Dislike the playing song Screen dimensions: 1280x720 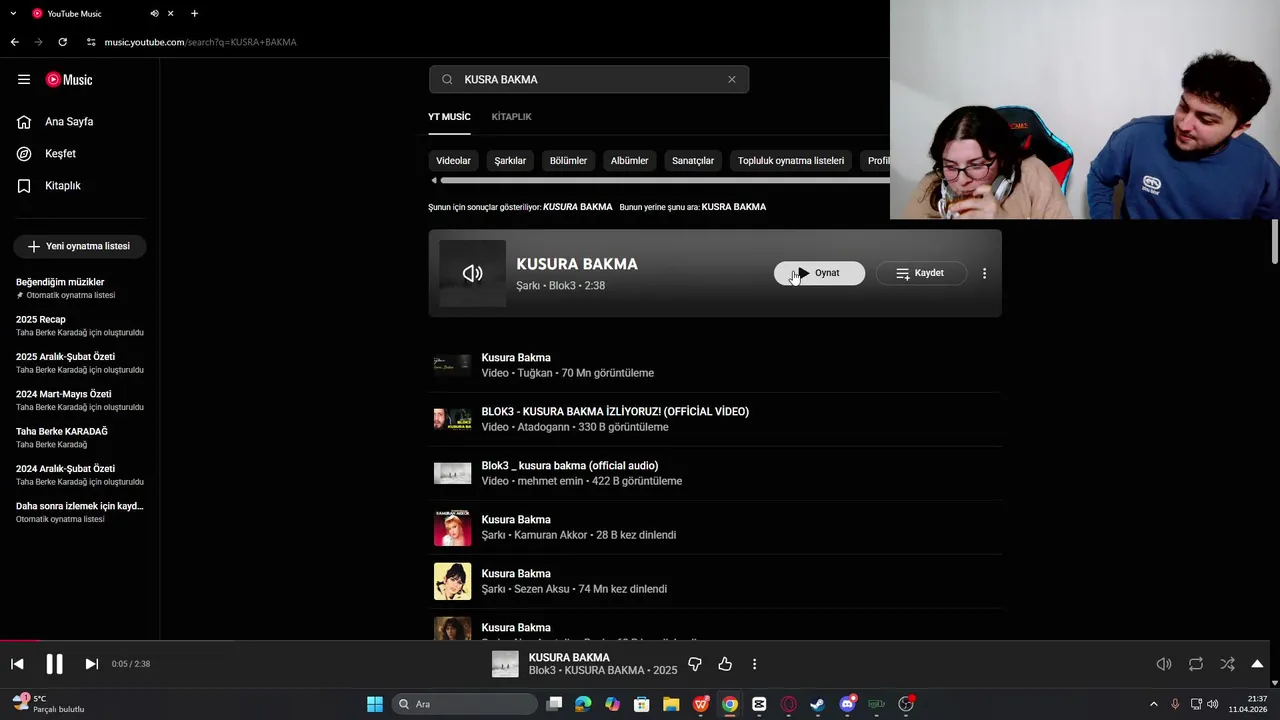pyautogui.click(x=695, y=664)
